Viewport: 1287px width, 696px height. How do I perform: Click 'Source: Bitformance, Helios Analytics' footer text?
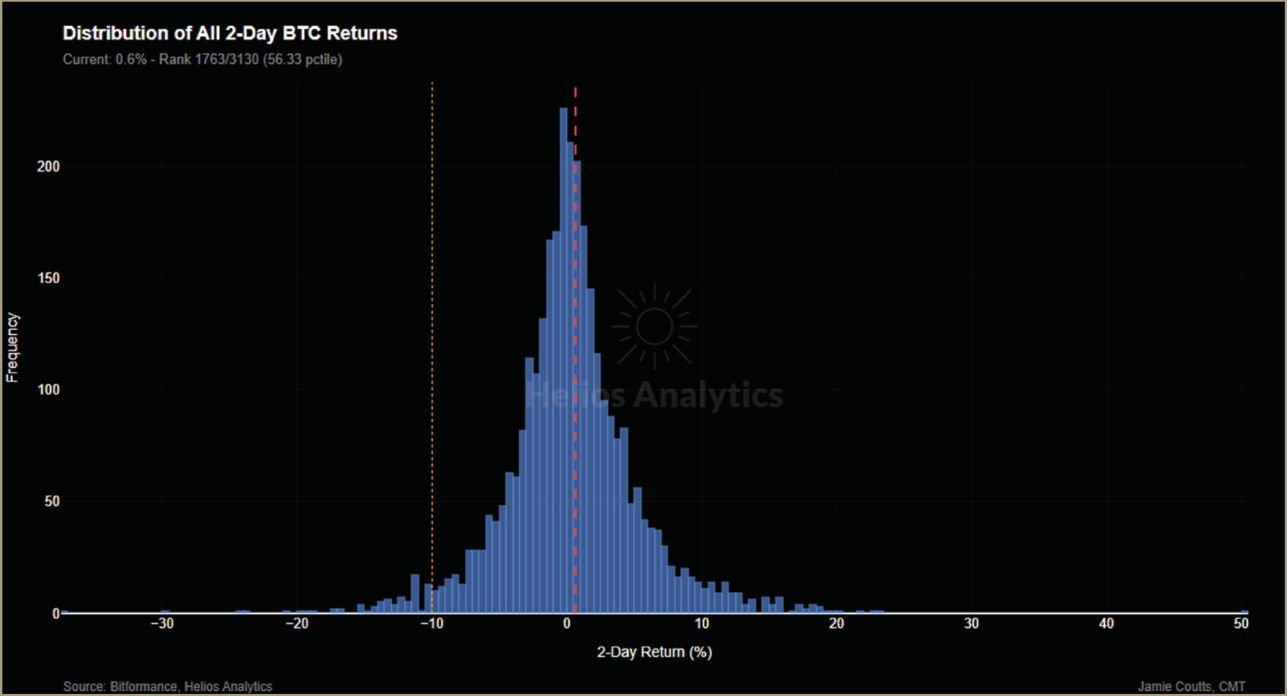point(167,686)
